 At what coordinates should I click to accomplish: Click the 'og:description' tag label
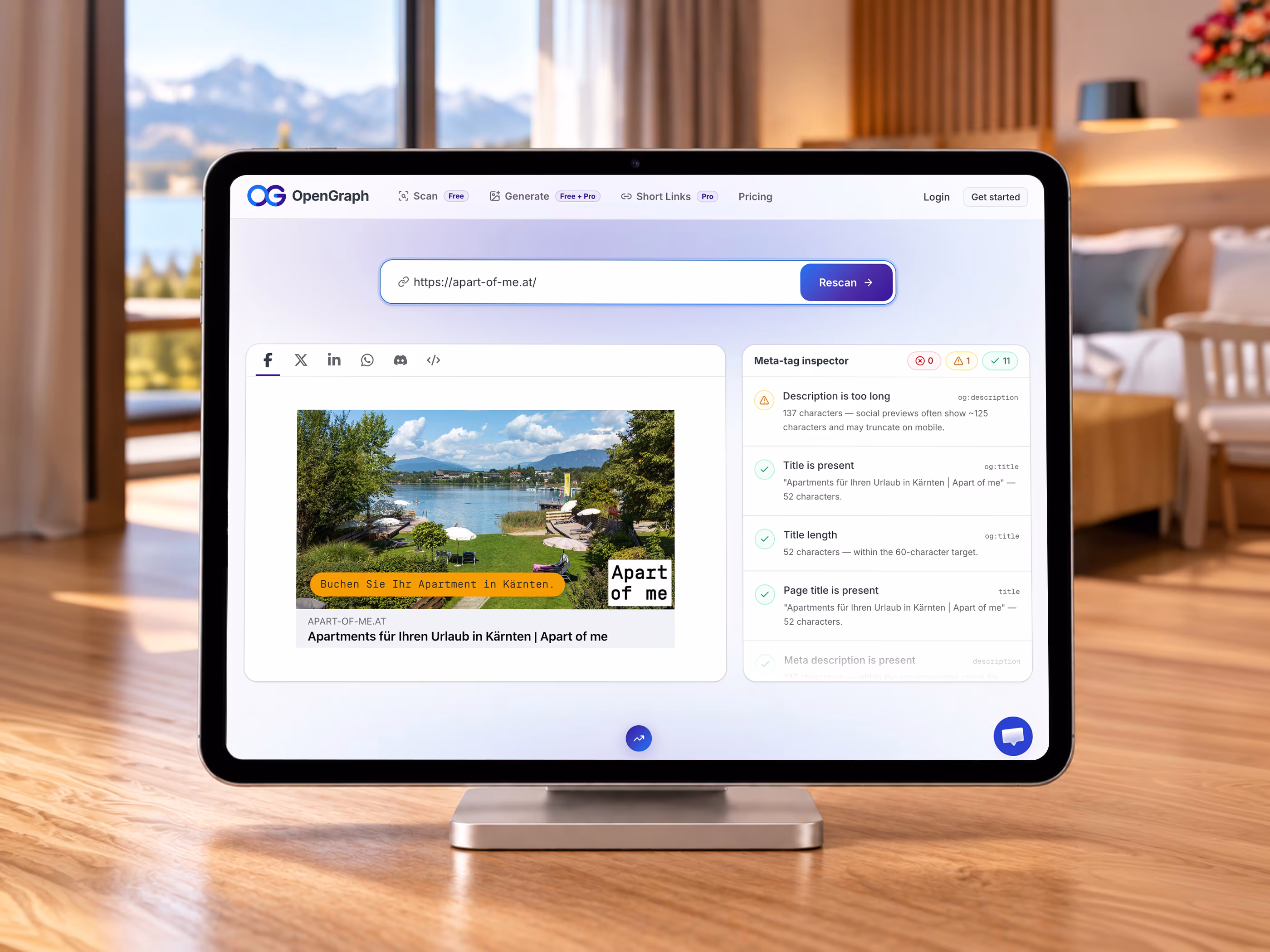(x=987, y=397)
